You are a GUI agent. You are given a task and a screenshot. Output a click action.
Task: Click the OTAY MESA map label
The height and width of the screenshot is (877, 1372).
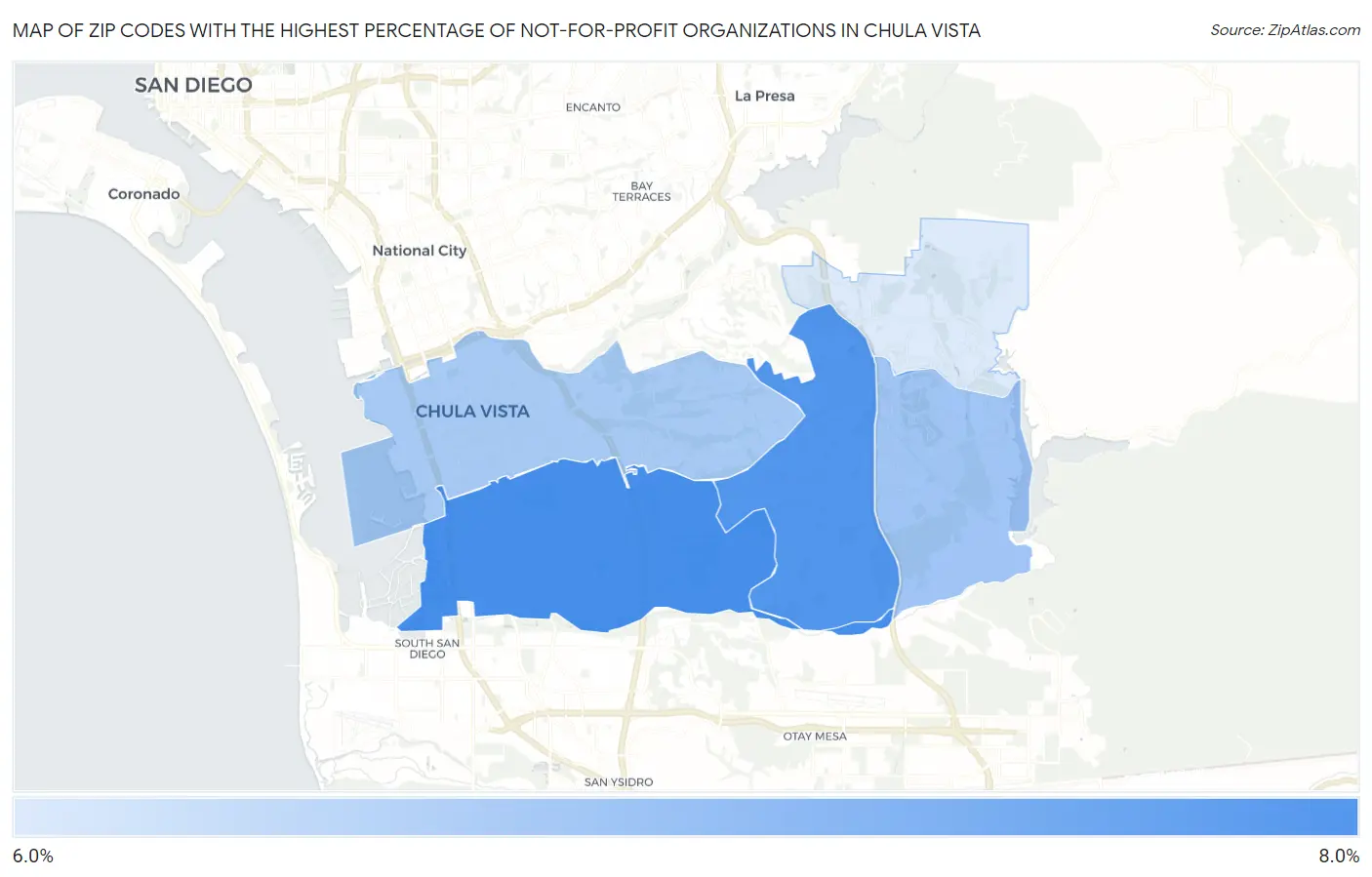tap(815, 737)
